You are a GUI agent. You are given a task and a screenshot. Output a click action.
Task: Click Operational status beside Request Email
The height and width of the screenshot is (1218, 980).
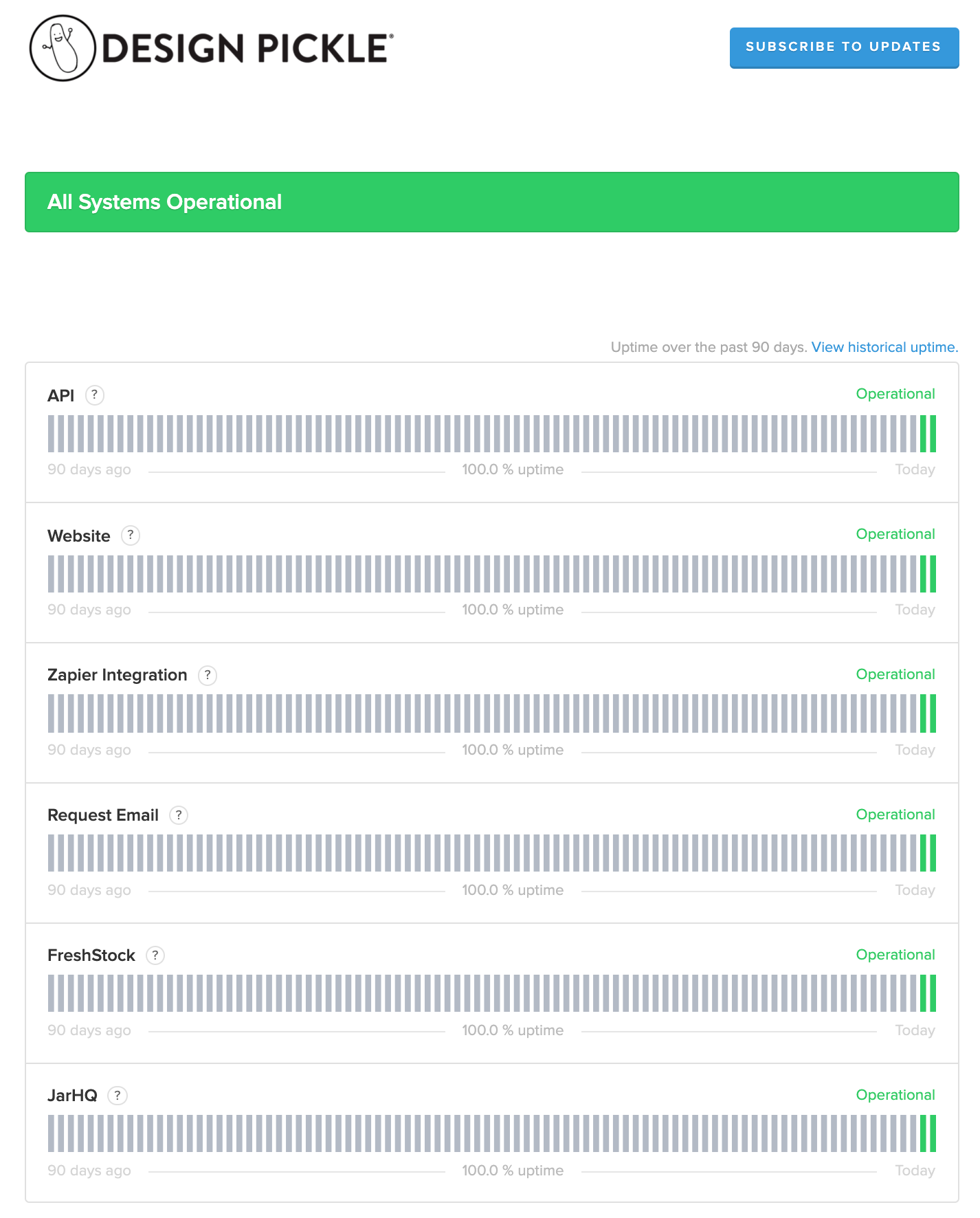click(895, 815)
